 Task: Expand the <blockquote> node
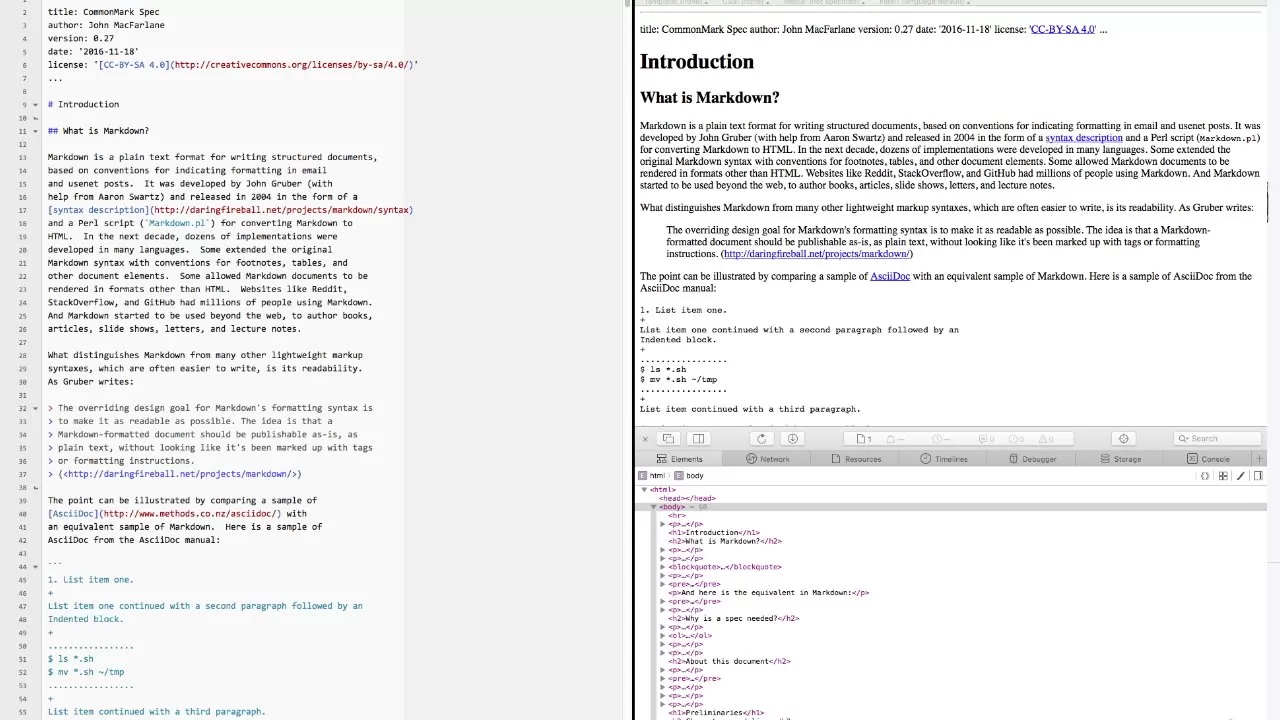pyautogui.click(x=663, y=567)
